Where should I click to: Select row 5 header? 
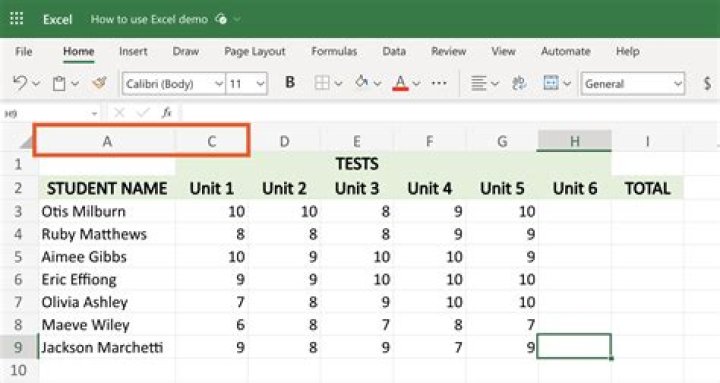point(18,256)
